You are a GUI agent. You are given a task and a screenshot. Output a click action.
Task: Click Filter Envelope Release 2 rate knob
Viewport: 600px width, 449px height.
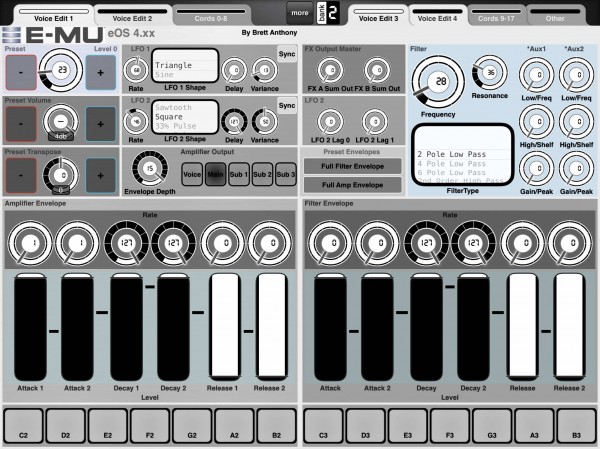pyautogui.click(x=569, y=243)
